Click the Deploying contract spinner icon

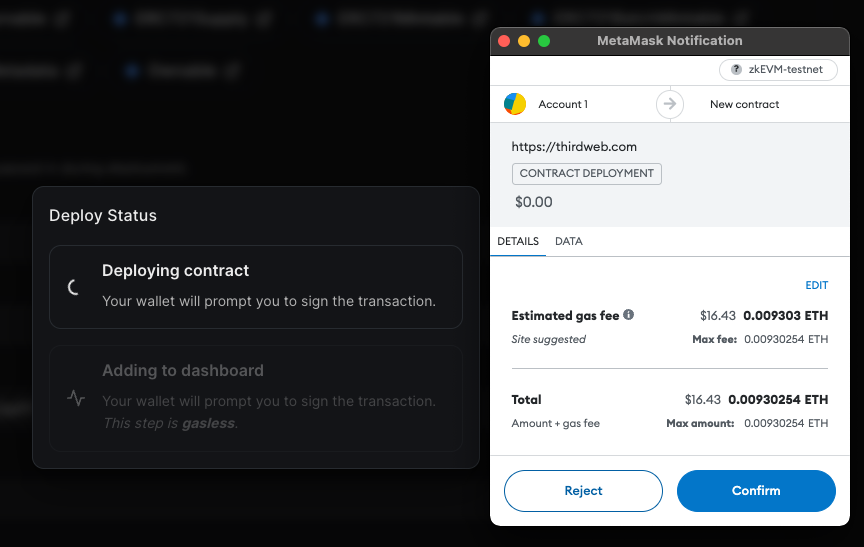coord(74,287)
